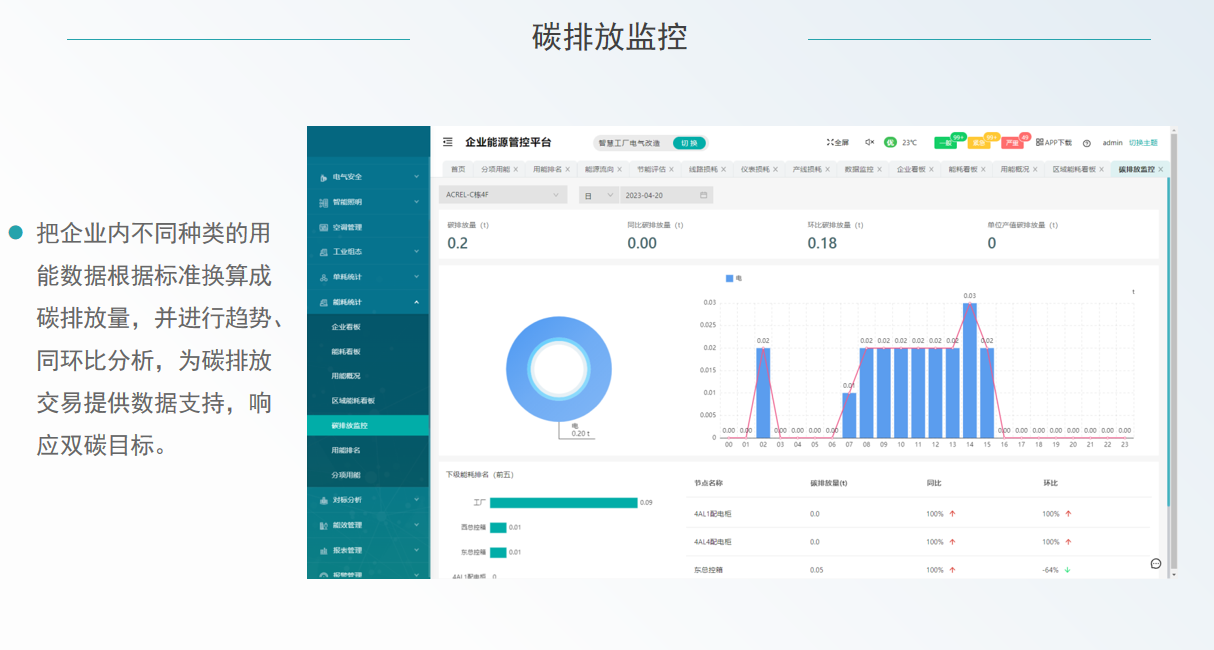Expand the 智能照明 menu chevron
Viewport: 1214px width, 650px height.
coord(416,202)
